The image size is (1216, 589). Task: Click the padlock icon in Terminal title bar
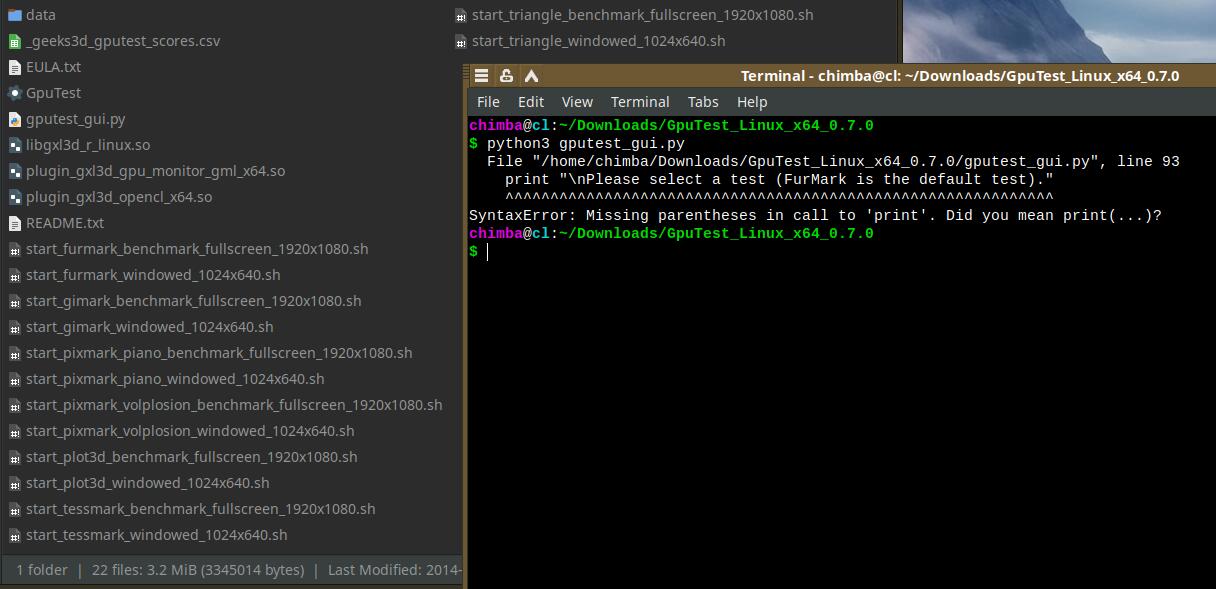pos(506,76)
